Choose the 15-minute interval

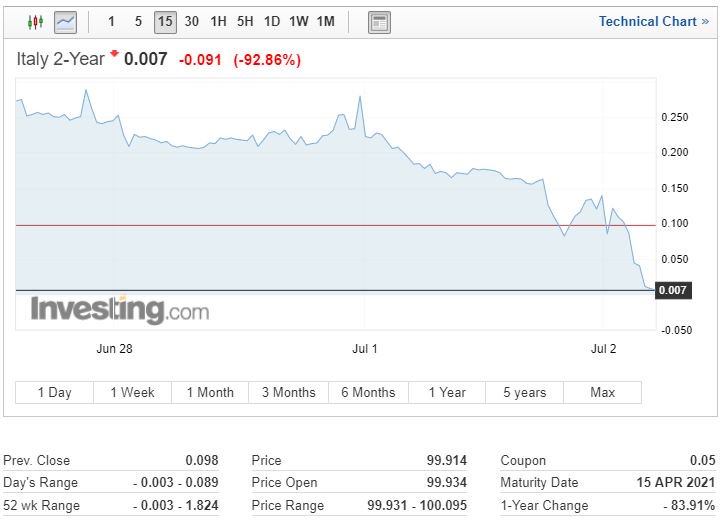[x=165, y=22]
